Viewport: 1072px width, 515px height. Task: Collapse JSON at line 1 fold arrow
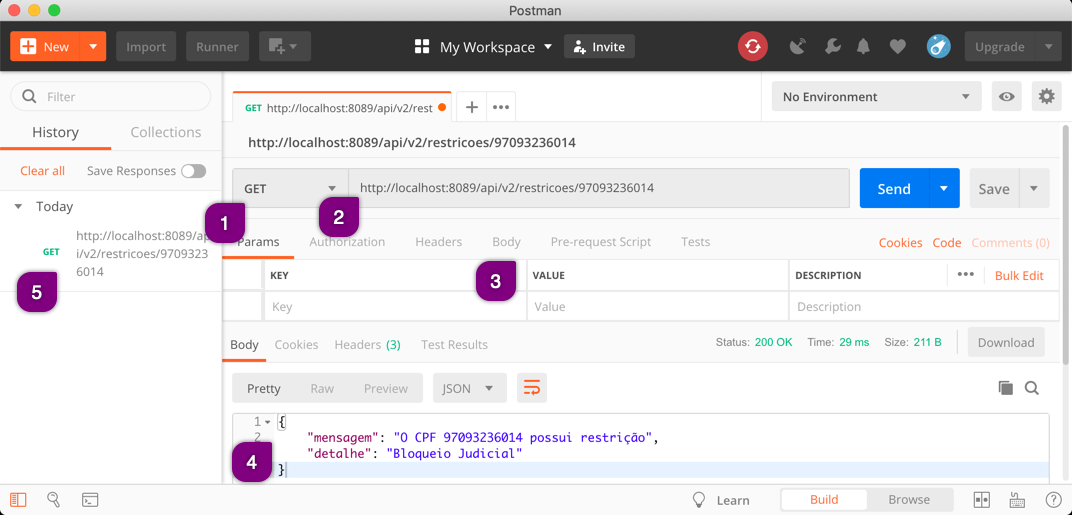pyautogui.click(x=268, y=422)
